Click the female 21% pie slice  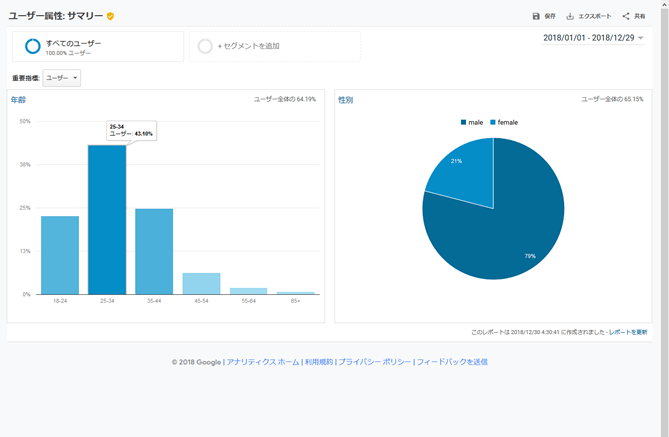[x=467, y=175]
